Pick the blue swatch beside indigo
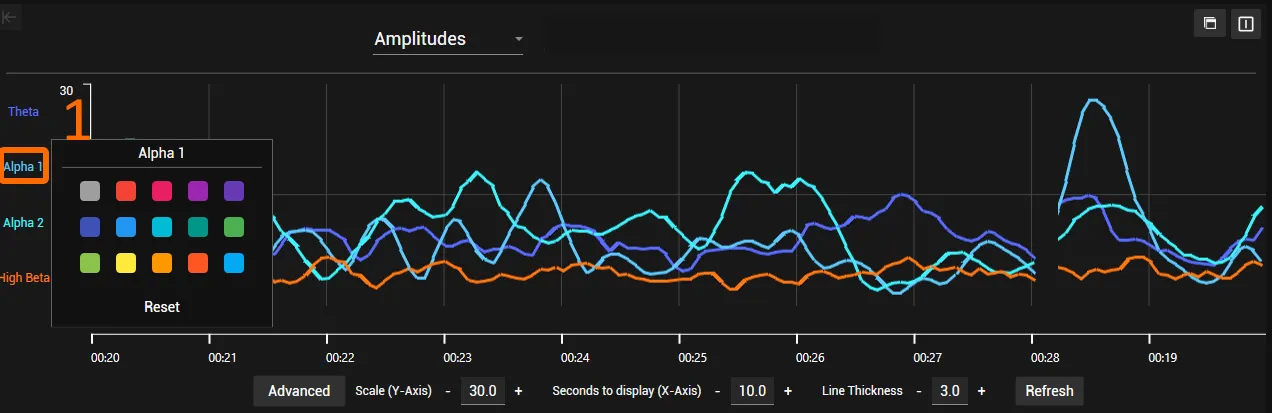 tap(126, 227)
